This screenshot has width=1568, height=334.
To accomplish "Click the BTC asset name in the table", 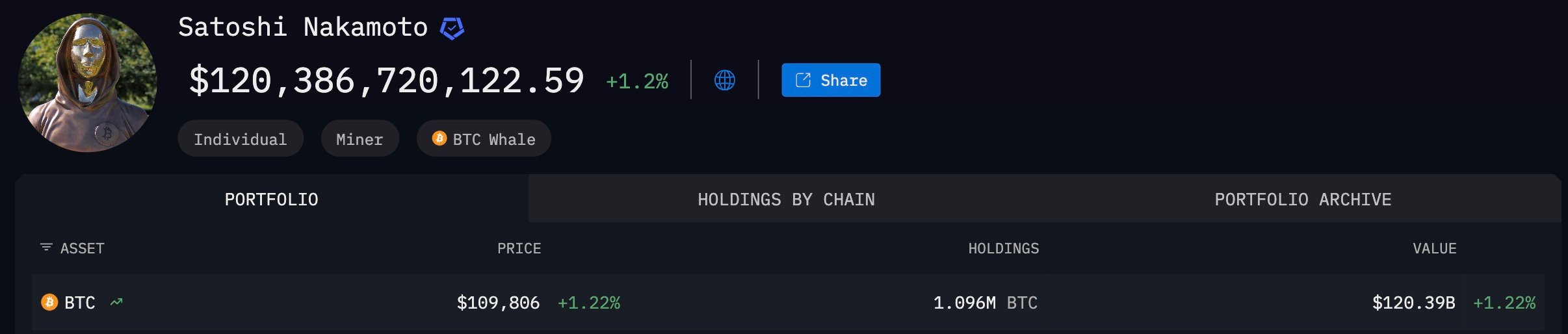I will pyautogui.click(x=80, y=303).
